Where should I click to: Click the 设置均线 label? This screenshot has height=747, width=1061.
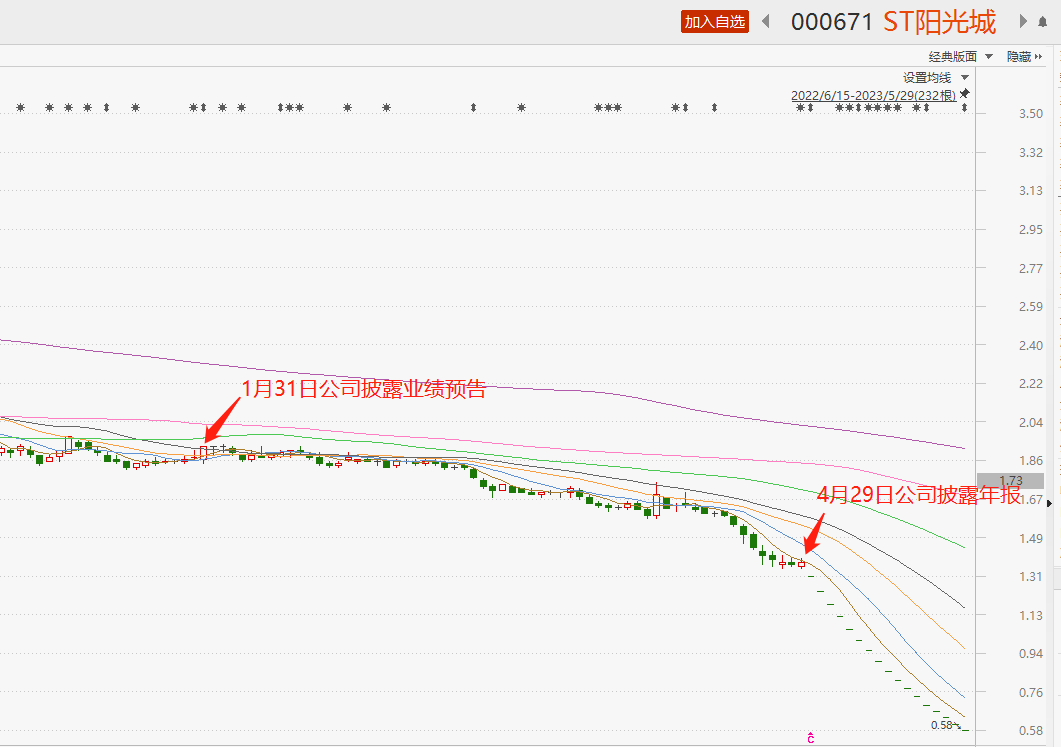(927, 78)
